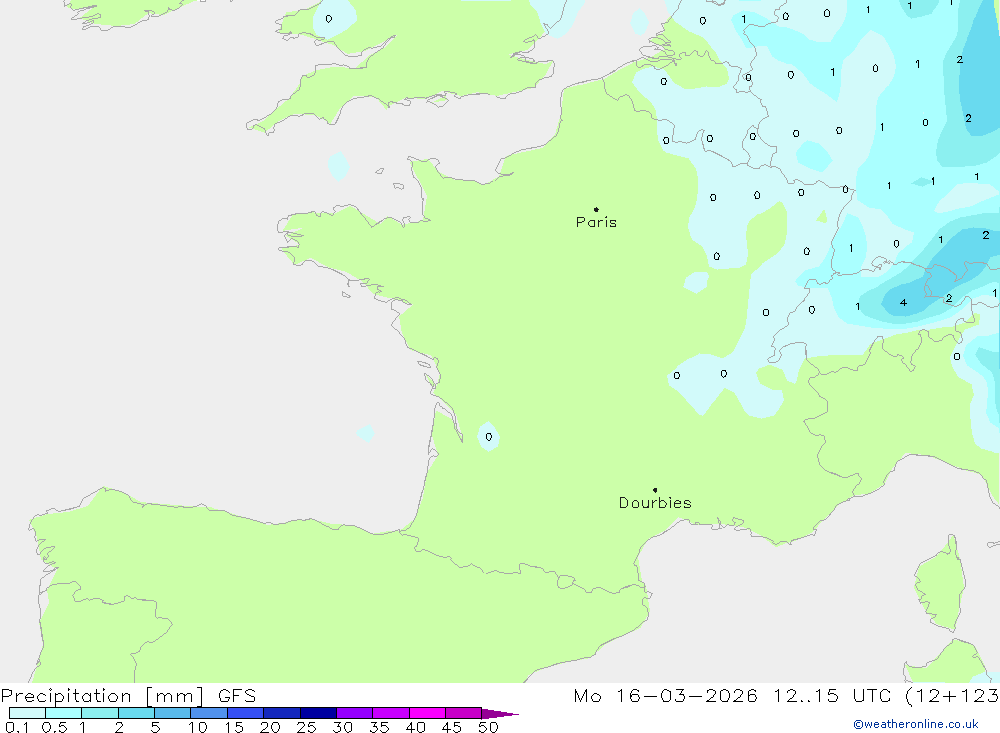Pick the 40–45 mm magenta legend swatch
The height and width of the screenshot is (733, 1000).
[x=427, y=713]
